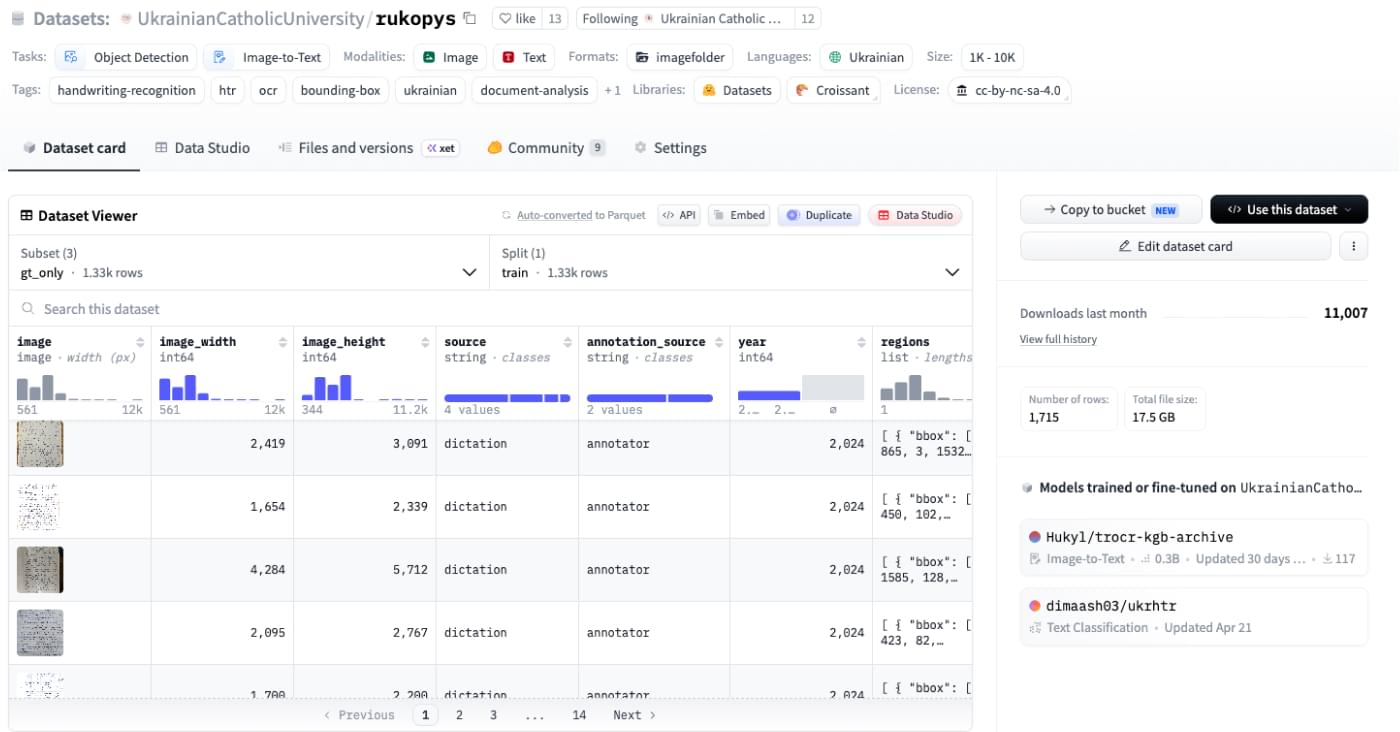Select the Object Detection task tag
1400x732 pixels.
pos(125,57)
